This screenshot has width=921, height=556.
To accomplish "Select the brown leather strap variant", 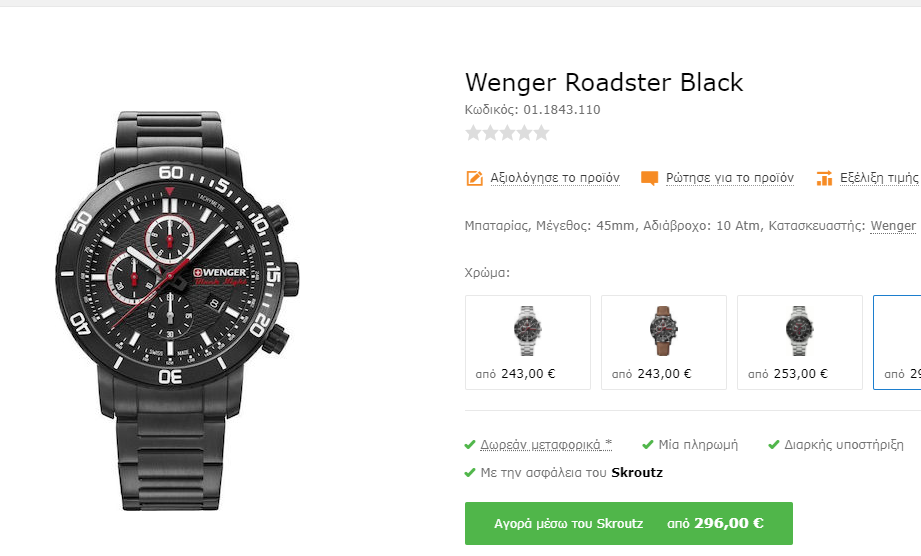I will pyautogui.click(x=664, y=342).
